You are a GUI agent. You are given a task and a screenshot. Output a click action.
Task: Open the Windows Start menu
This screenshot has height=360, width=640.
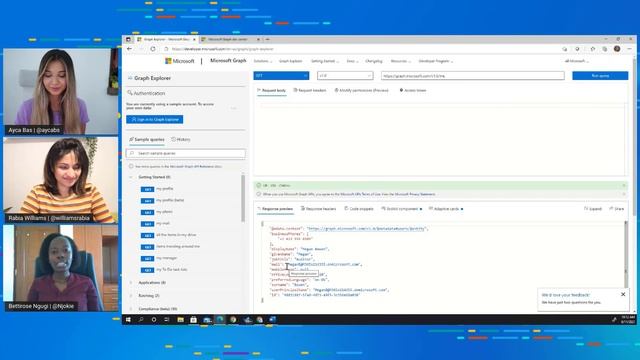128,320
